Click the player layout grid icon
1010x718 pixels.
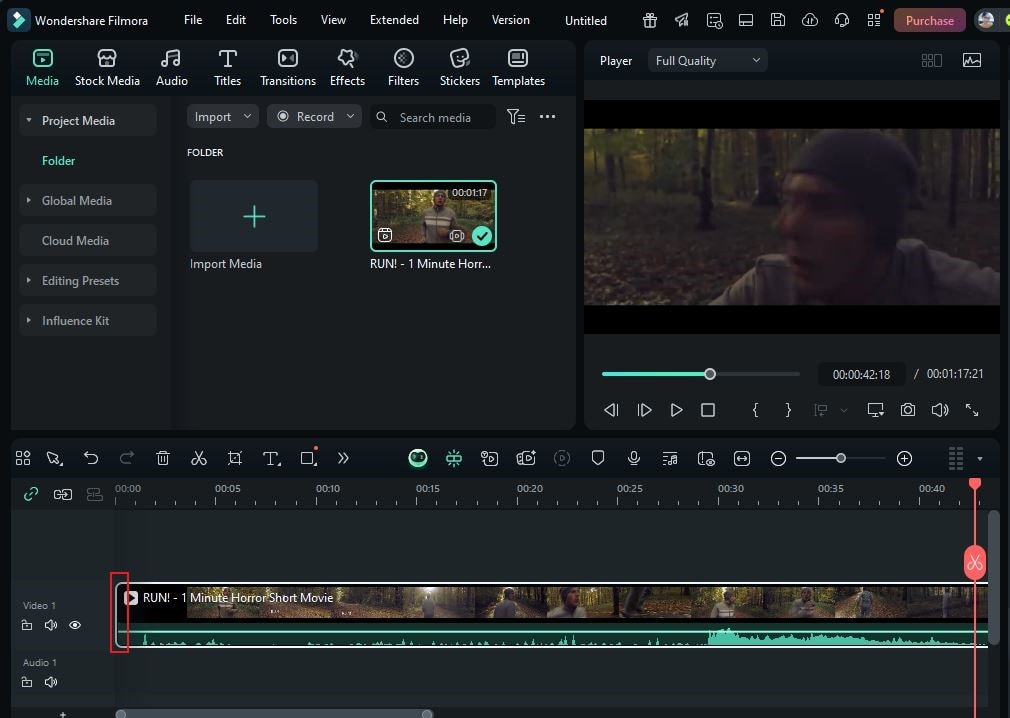(x=931, y=61)
